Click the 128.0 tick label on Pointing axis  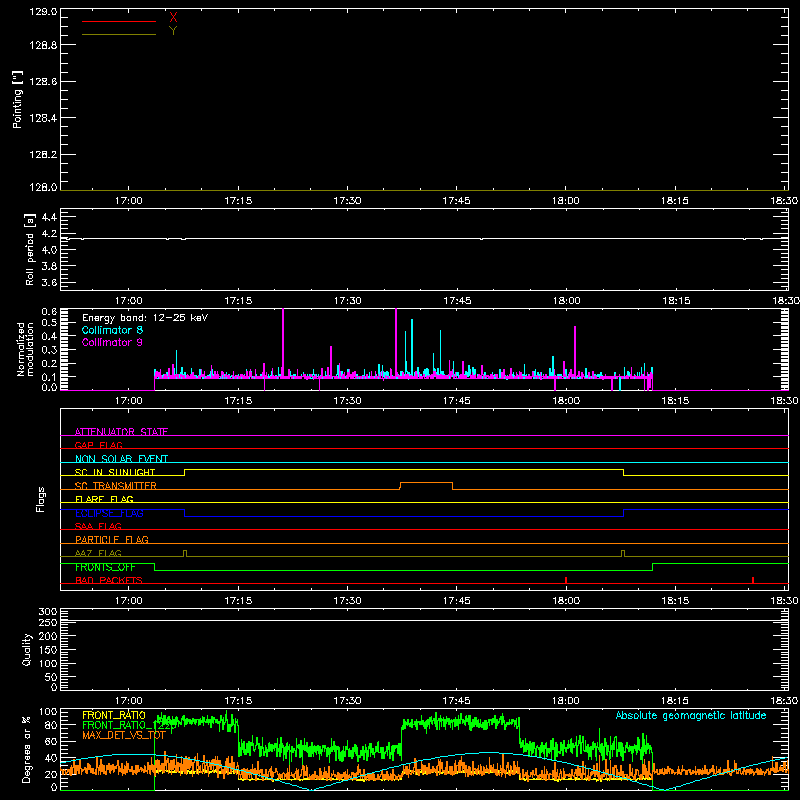point(43,187)
